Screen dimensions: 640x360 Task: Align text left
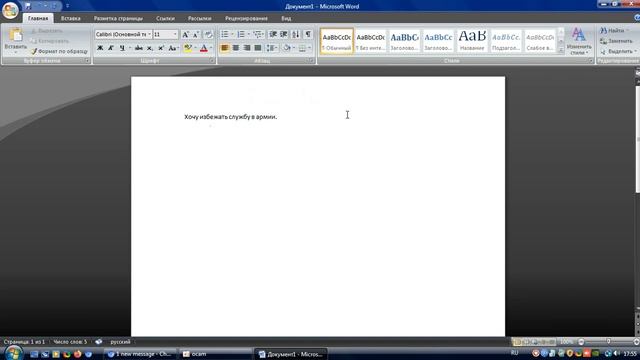(224, 48)
